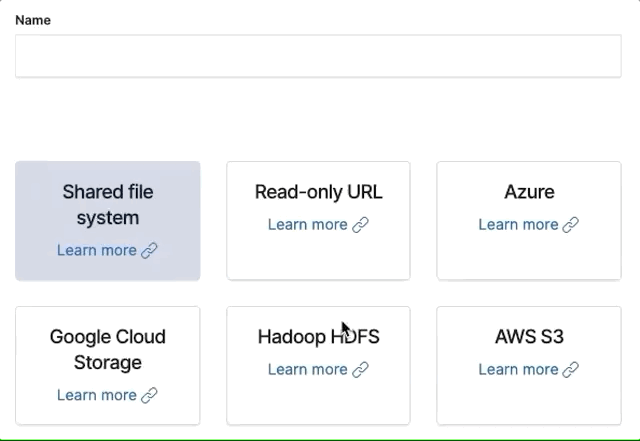Screen dimensions: 640x441
Task: Follow the Learn more text under Azure
Action: coord(518,224)
